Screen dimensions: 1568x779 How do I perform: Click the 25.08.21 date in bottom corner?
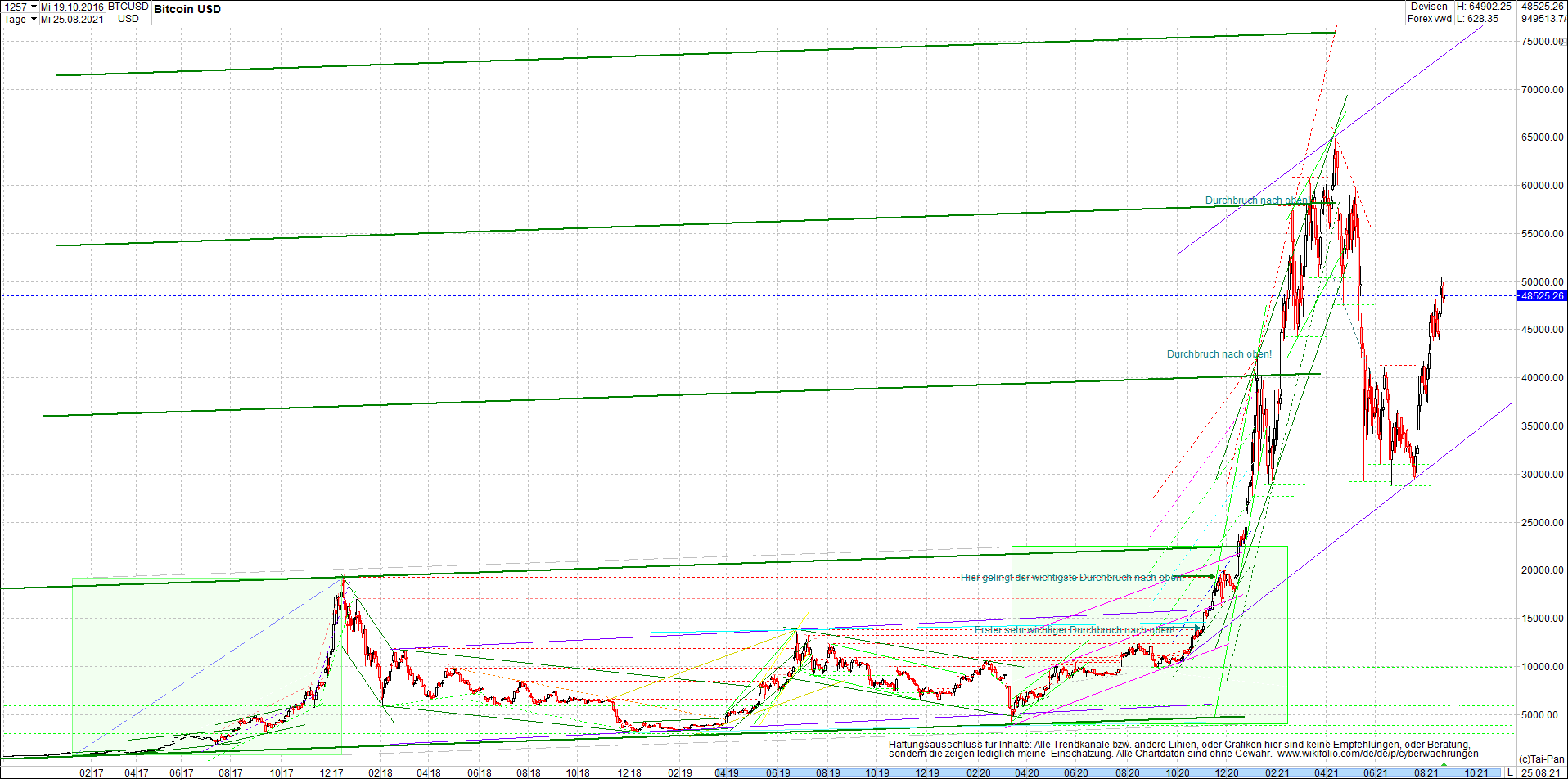coord(1539,772)
